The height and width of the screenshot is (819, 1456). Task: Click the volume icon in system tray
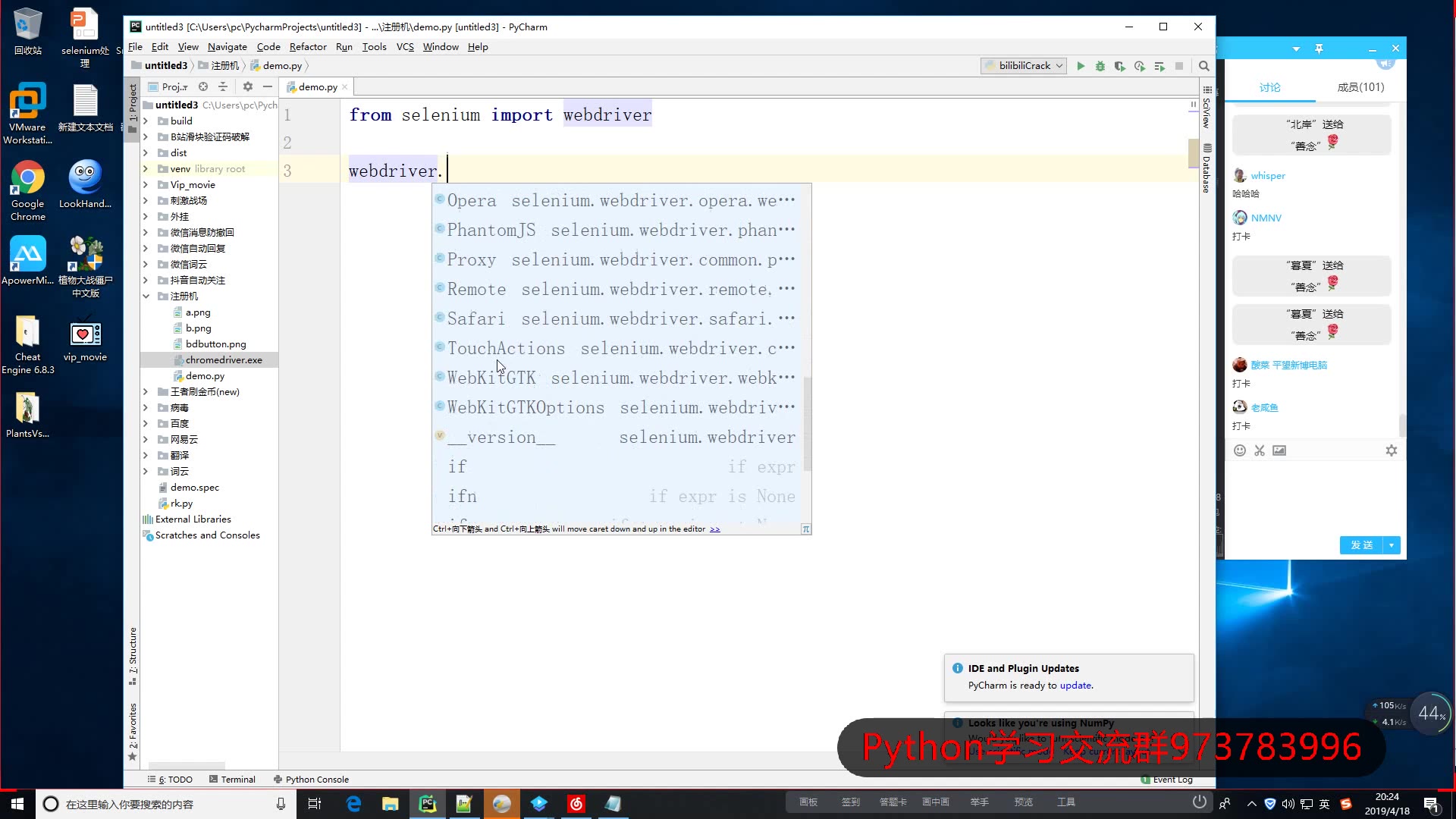1288,804
